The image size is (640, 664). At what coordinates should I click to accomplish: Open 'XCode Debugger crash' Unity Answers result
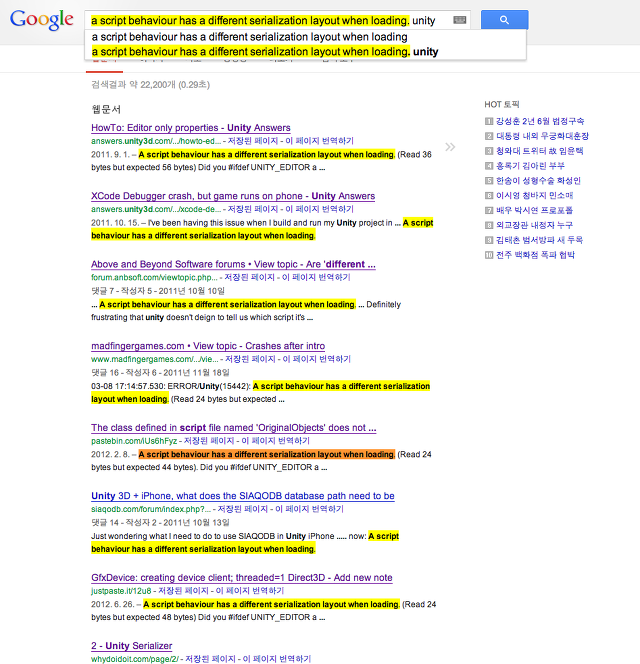coord(233,196)
